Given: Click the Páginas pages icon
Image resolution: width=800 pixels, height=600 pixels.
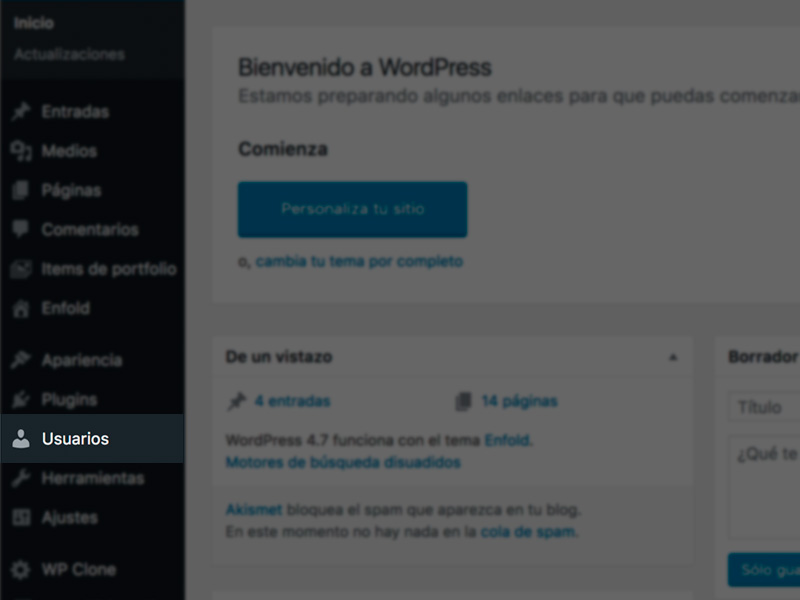Looking at the screenshot, I should [21, 190].
